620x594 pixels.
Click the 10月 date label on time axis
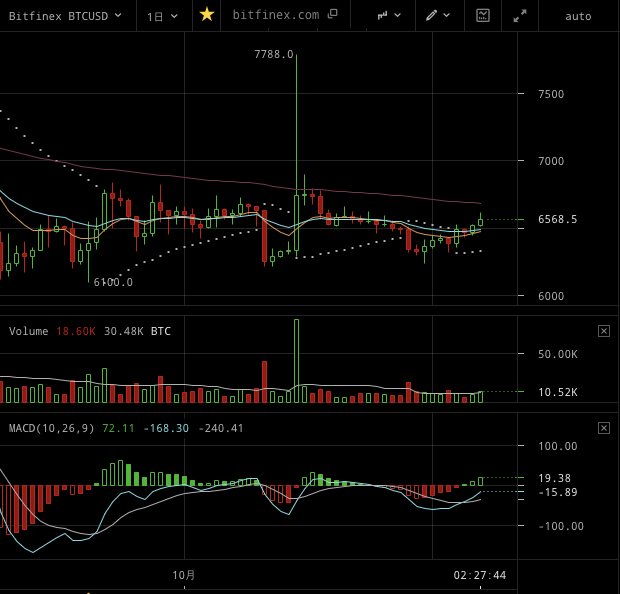coord(184,575)
